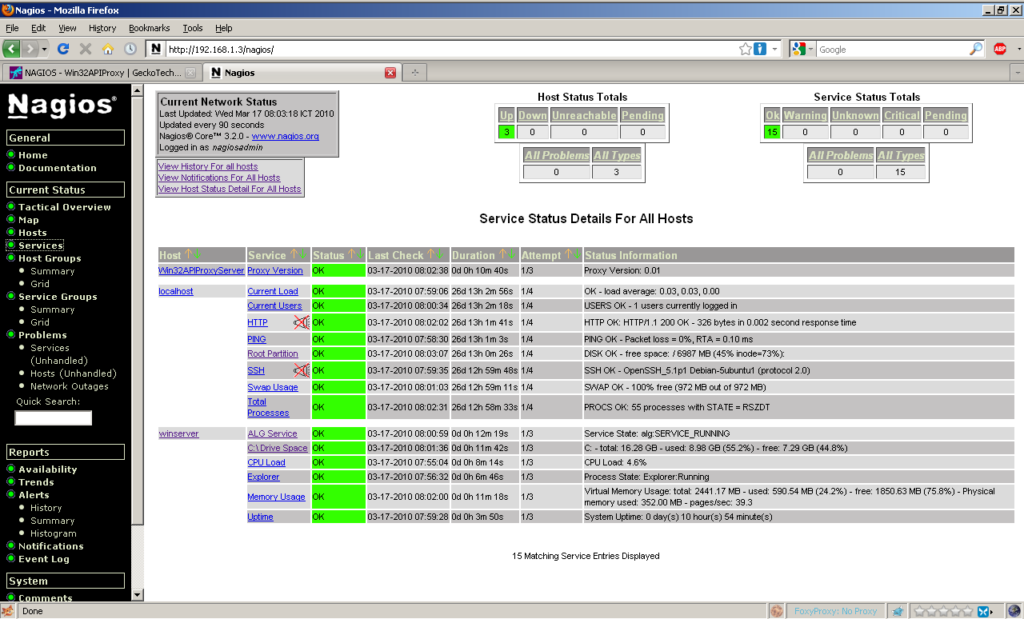Viewport: 1024px width, 619px height.
Task: Open address bar URL history dropdown
Action: tap(775, 50)
